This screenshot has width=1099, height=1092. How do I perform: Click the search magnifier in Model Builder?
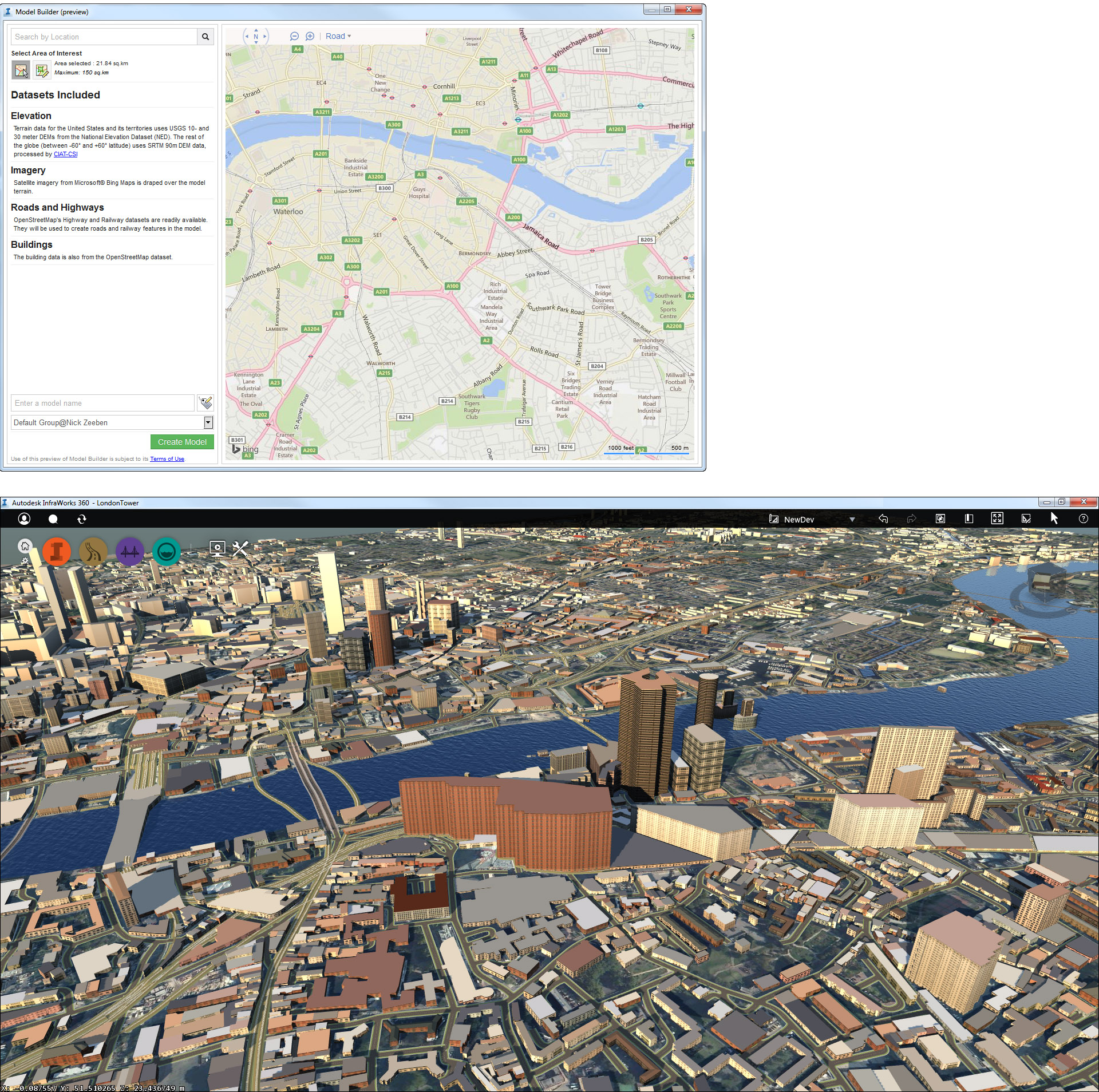pyautogui.click(x=205, y=37)
